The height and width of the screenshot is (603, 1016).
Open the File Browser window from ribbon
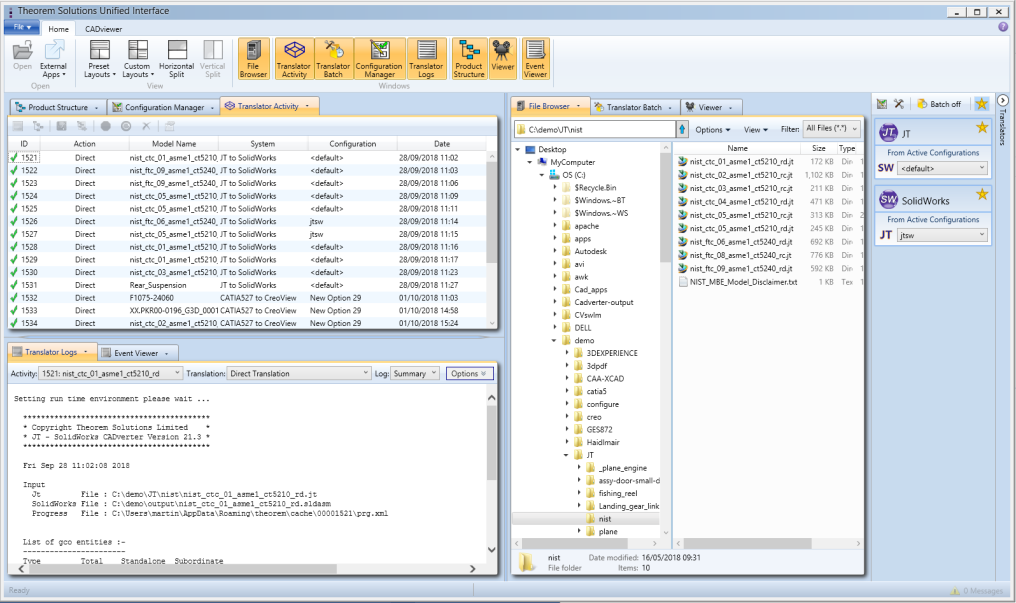click(x=253, y=58)
